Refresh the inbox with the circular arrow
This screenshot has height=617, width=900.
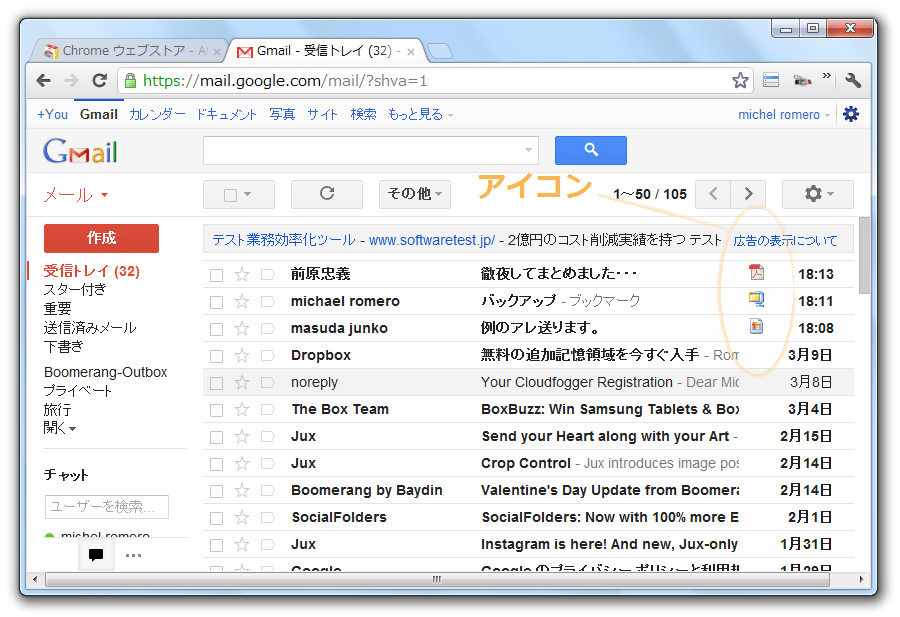327,194
